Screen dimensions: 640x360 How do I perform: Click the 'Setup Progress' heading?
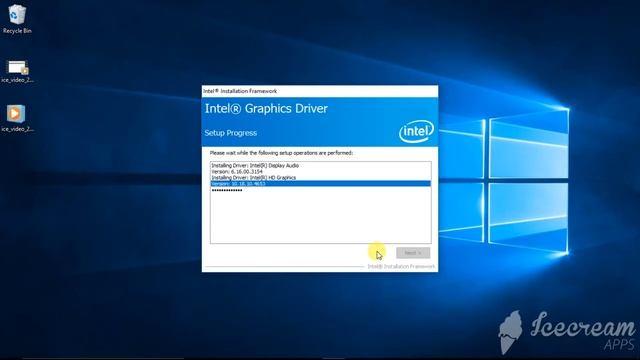pos(231,133)
